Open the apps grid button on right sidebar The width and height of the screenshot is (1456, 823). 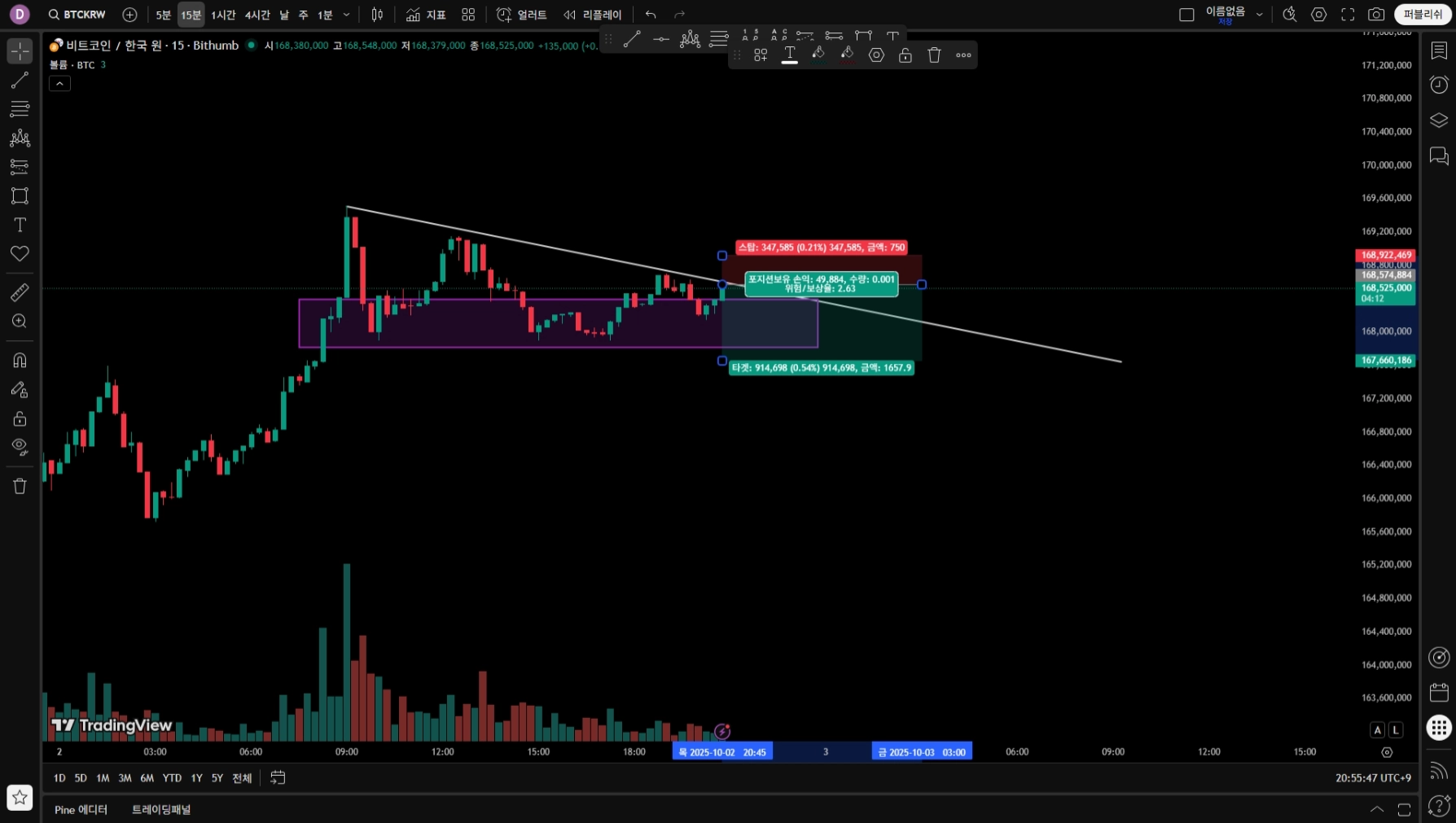[x=1439, y=728]
